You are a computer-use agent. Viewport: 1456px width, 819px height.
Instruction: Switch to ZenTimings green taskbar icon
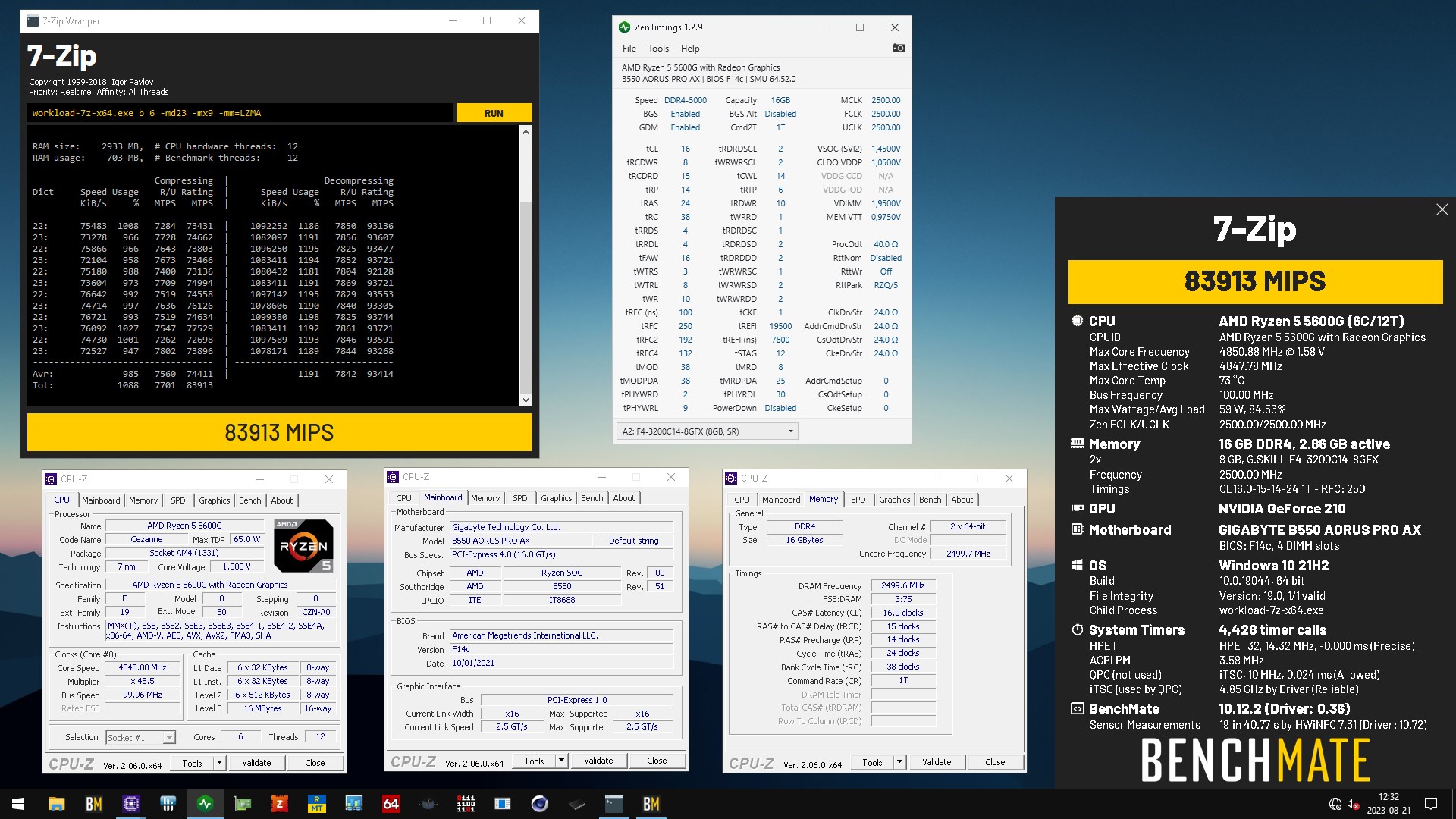205,804
